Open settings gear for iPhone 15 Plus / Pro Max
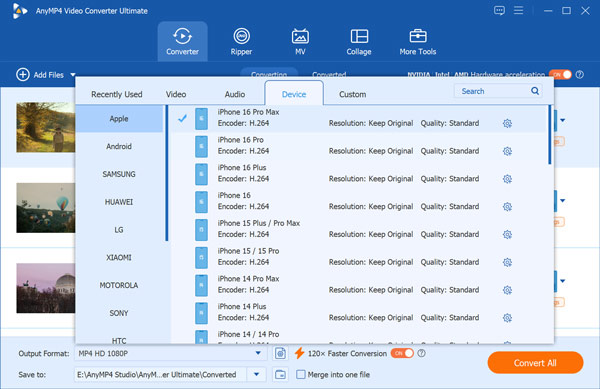Image resolution: width=600 pixels, height=389 pixels. [x=507, y=234]
